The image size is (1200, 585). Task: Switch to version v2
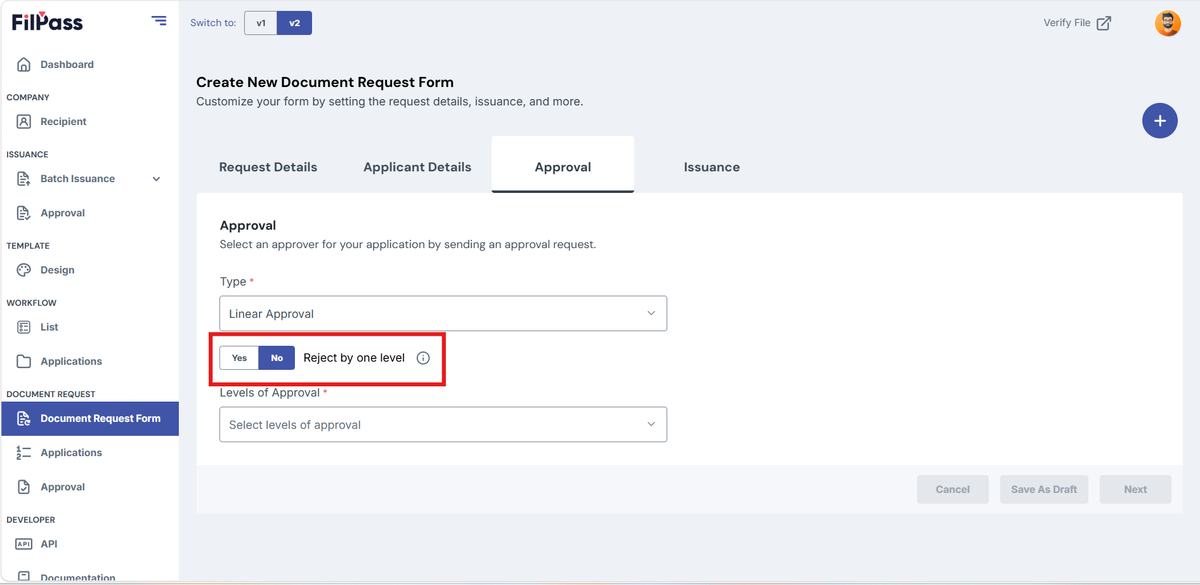tap(294, 23)
